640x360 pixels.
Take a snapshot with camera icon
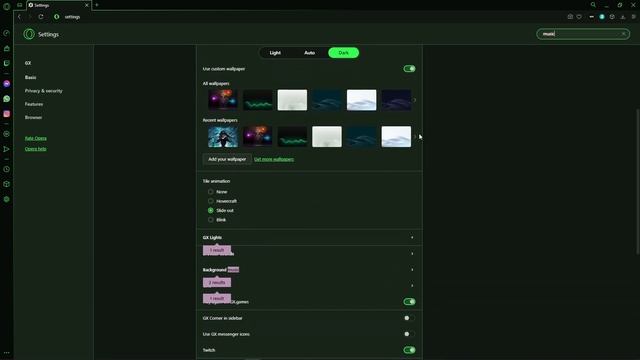[x=570, y=17]
